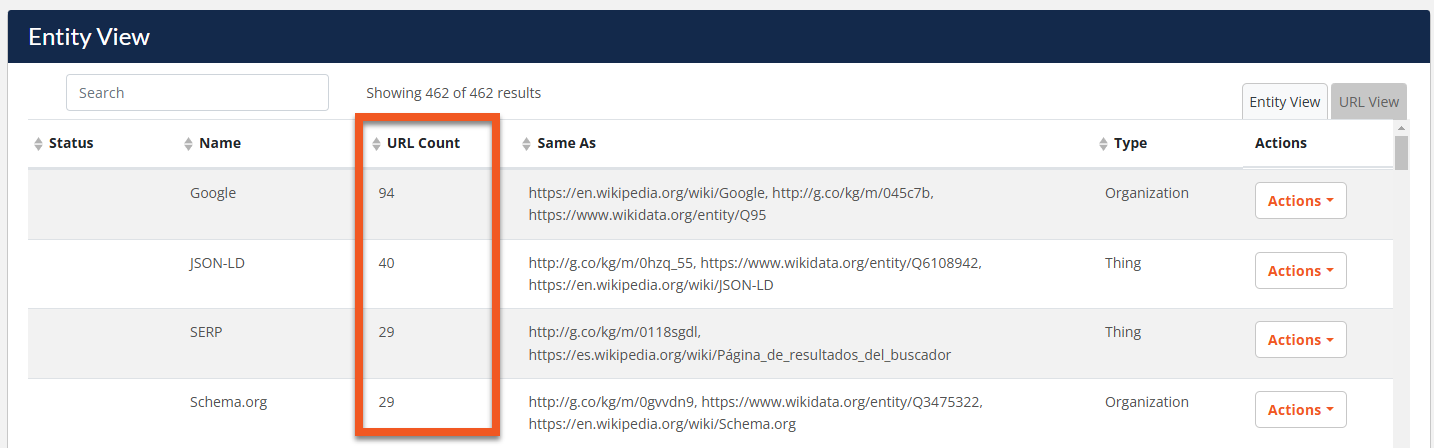Open the Actions dropdown for Schema.org
The width and height of the screenshot is (1434, 448).
click(1300, 410)
